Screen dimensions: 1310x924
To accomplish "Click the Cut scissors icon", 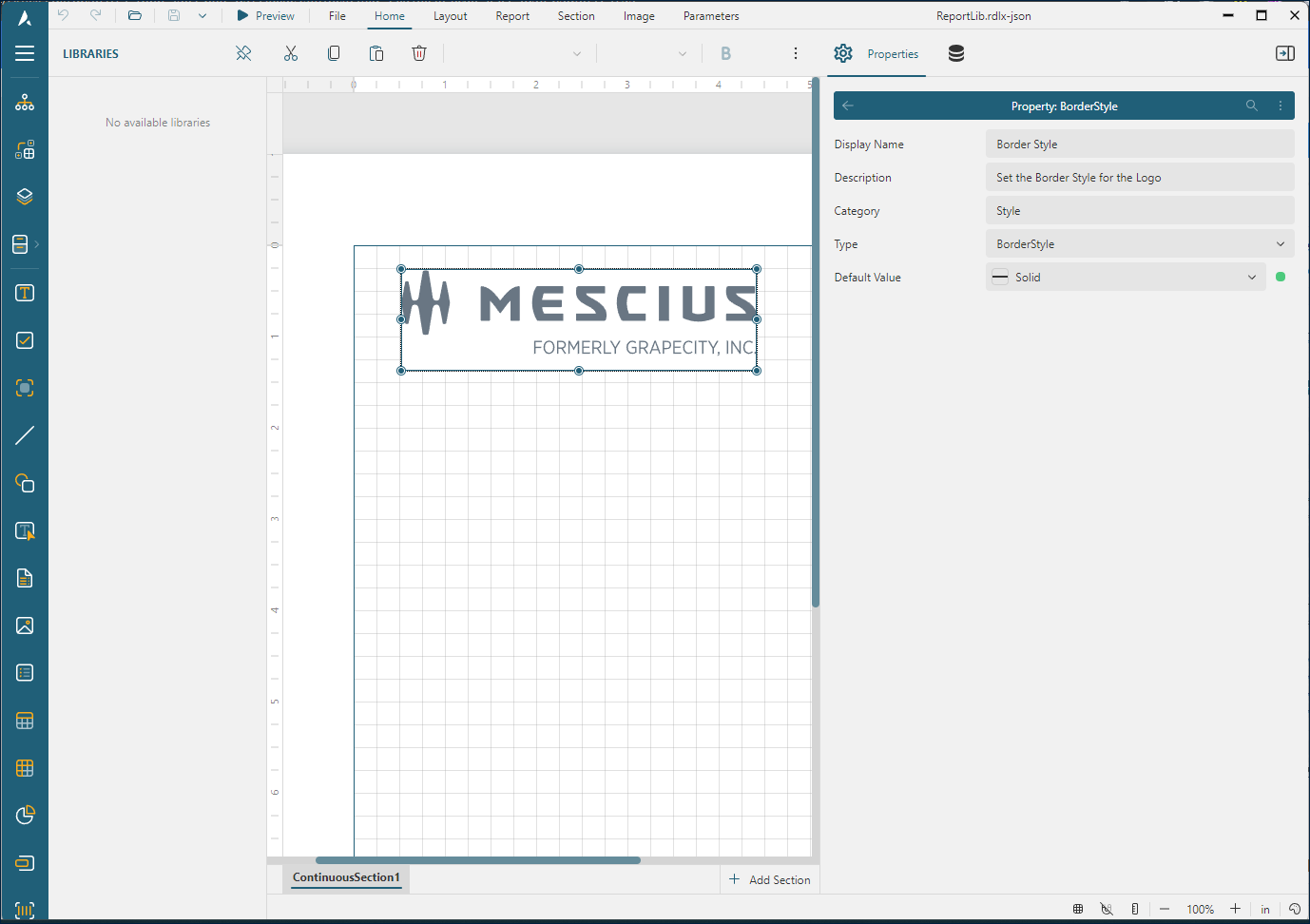I will (291, 53).
